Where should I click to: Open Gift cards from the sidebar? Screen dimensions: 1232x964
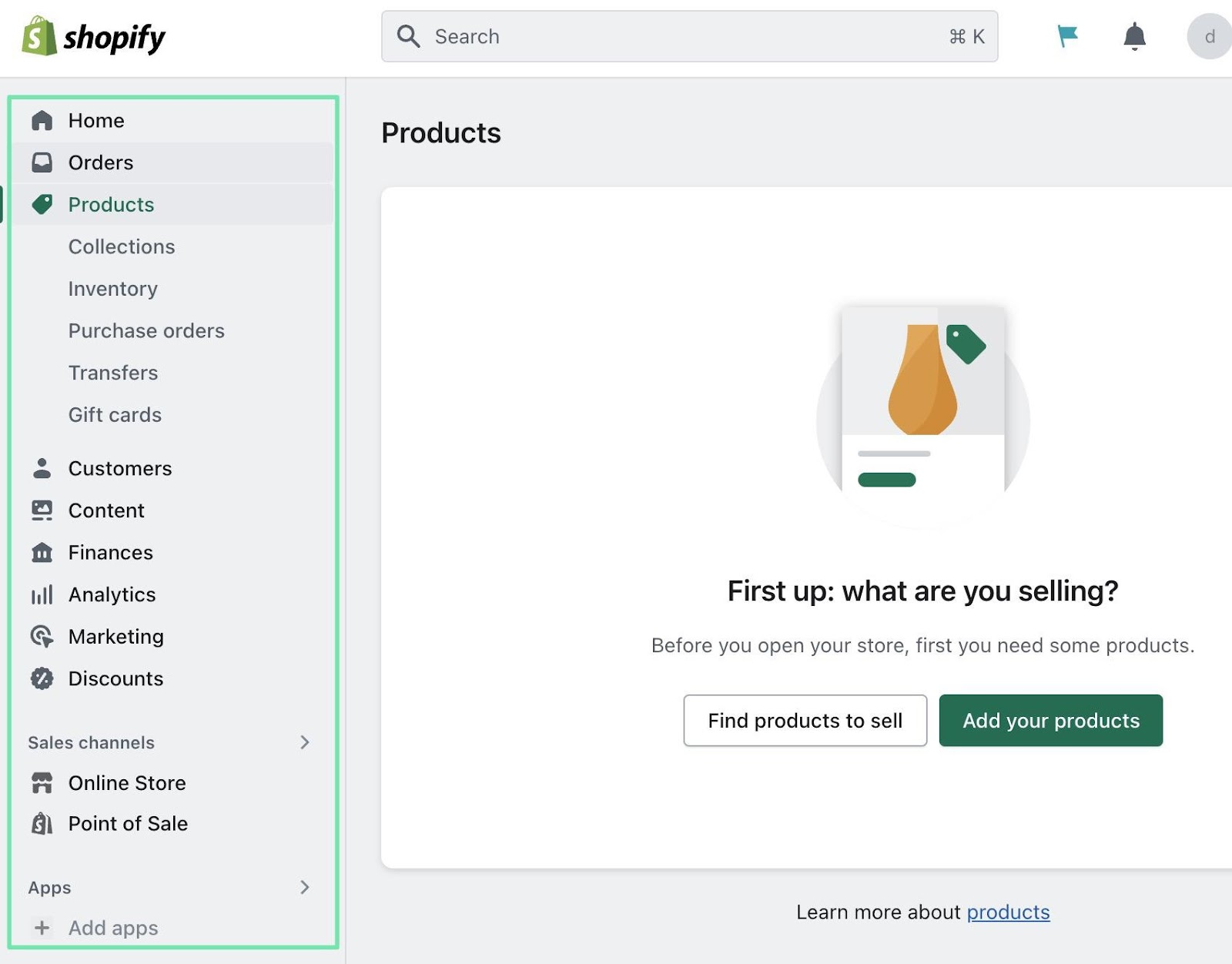click(x=115, y=414)
